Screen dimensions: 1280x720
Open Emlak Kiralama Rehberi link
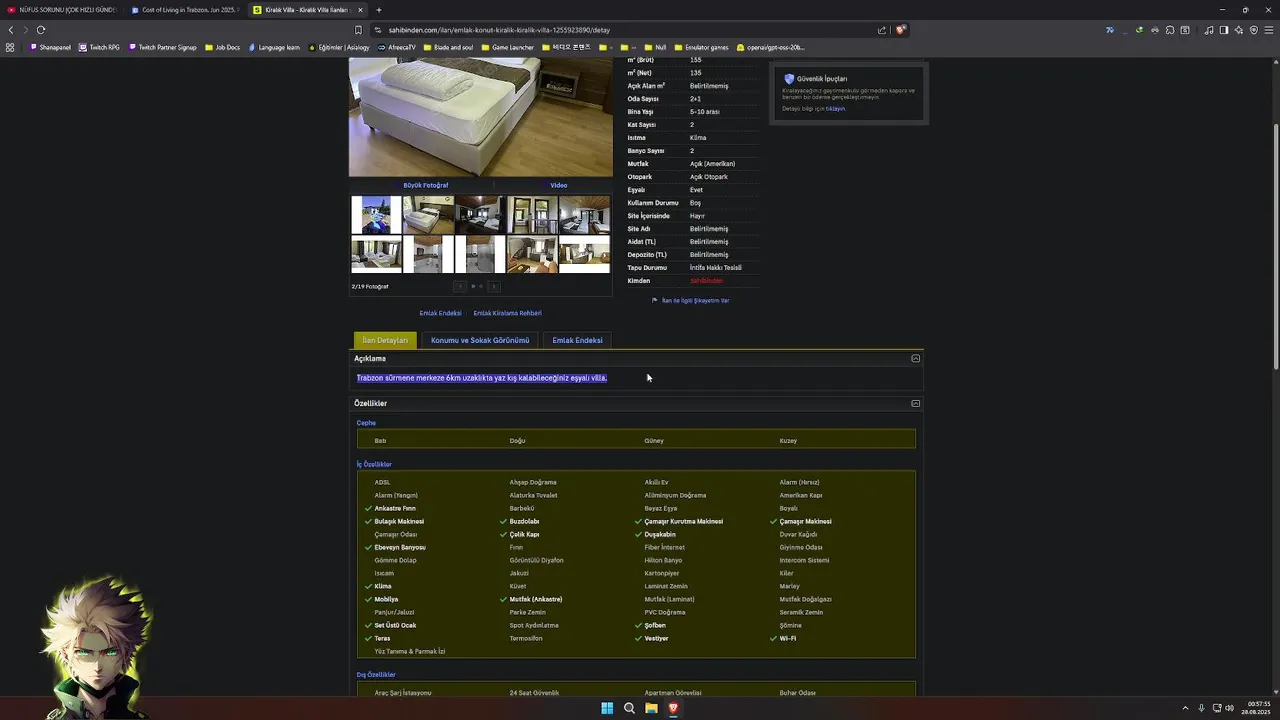click(x=507, y=313)
